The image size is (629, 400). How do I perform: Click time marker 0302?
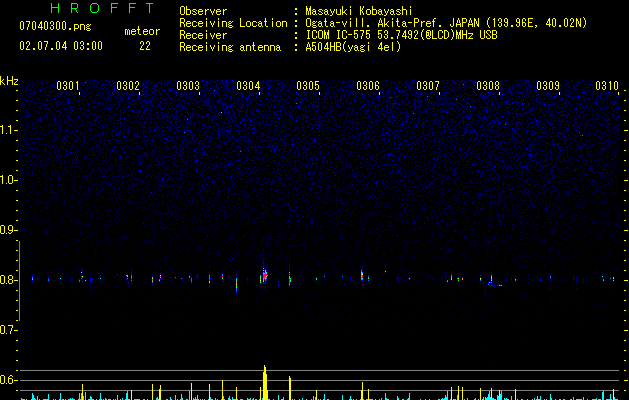(x=128, y=86)
